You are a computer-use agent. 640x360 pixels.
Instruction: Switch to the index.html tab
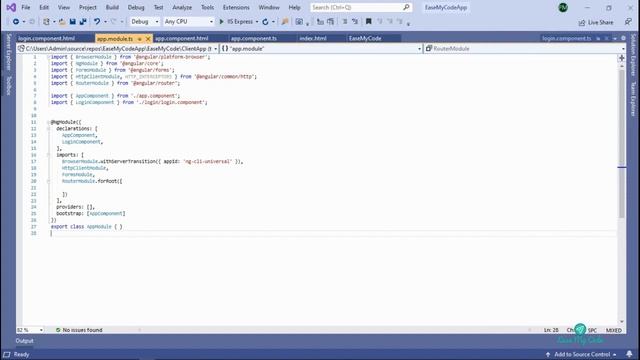313,38
